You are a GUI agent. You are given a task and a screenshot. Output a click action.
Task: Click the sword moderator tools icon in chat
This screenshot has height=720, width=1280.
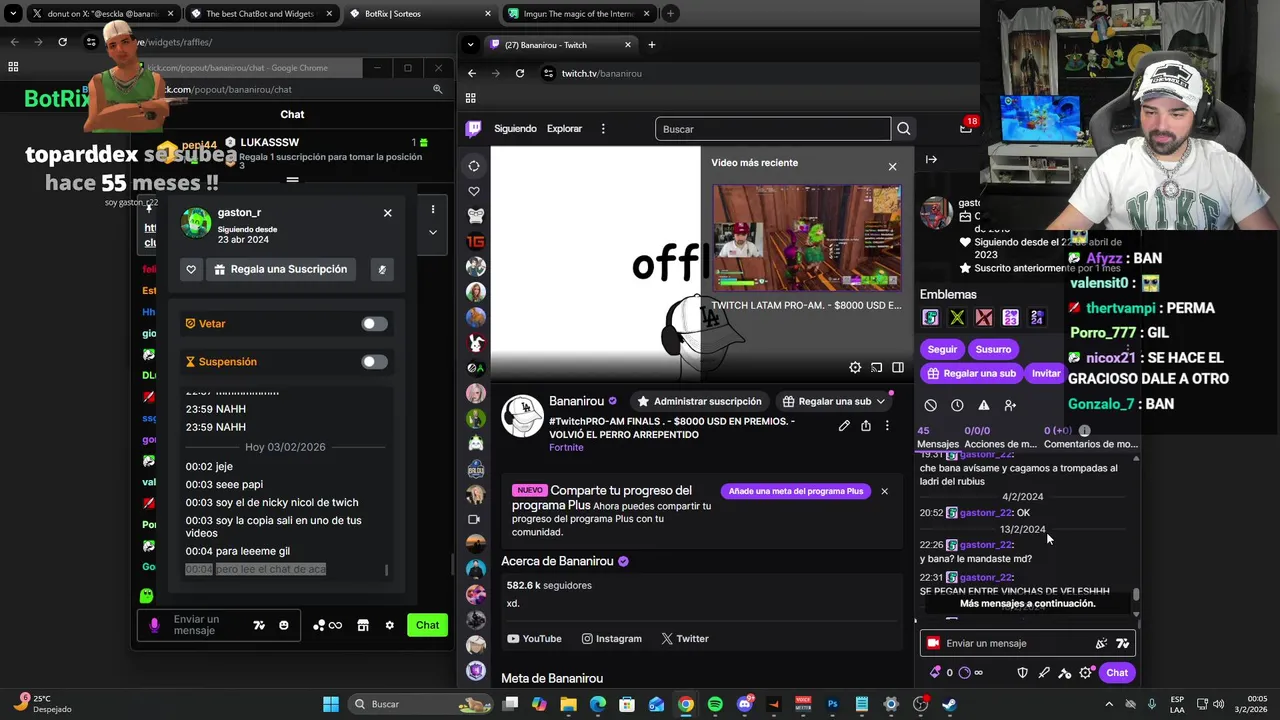[1044, 673]
